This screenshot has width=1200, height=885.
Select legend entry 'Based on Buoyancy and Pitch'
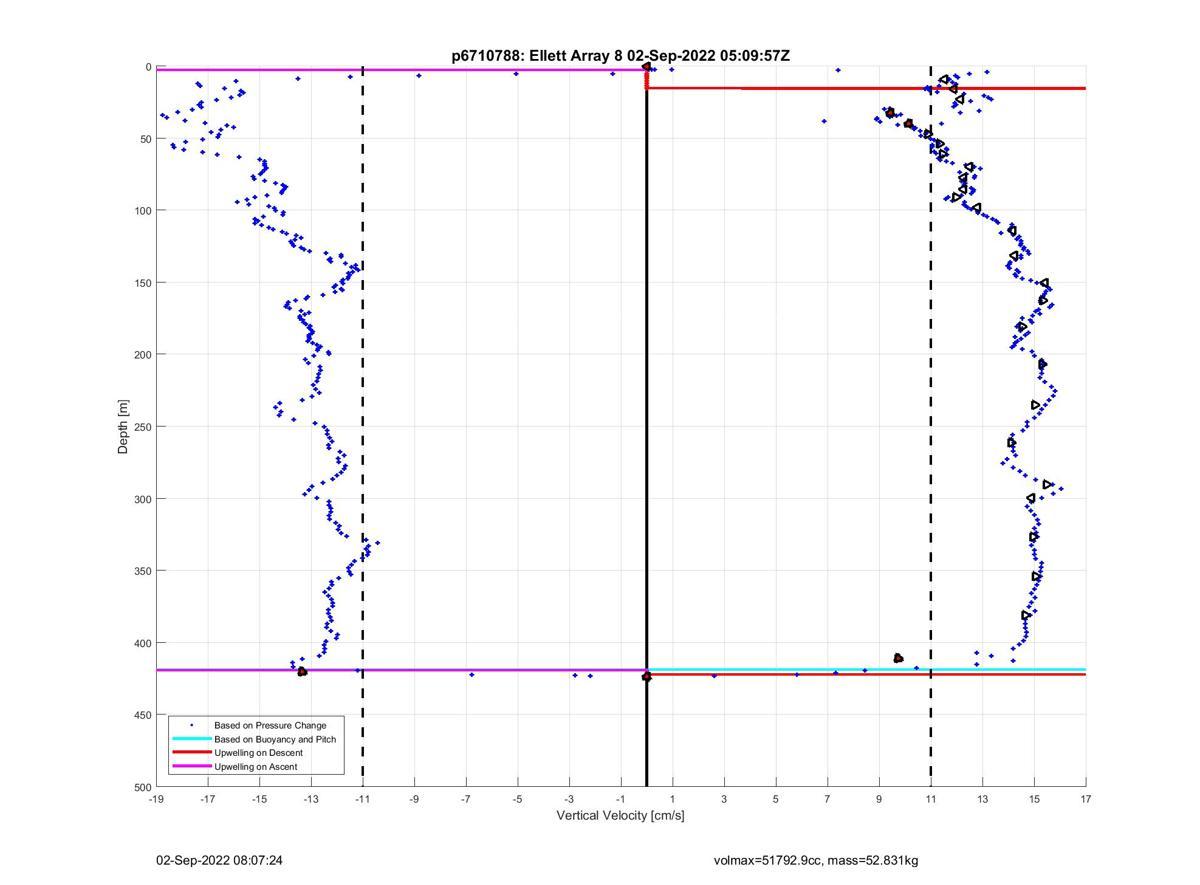click(275, 739)
